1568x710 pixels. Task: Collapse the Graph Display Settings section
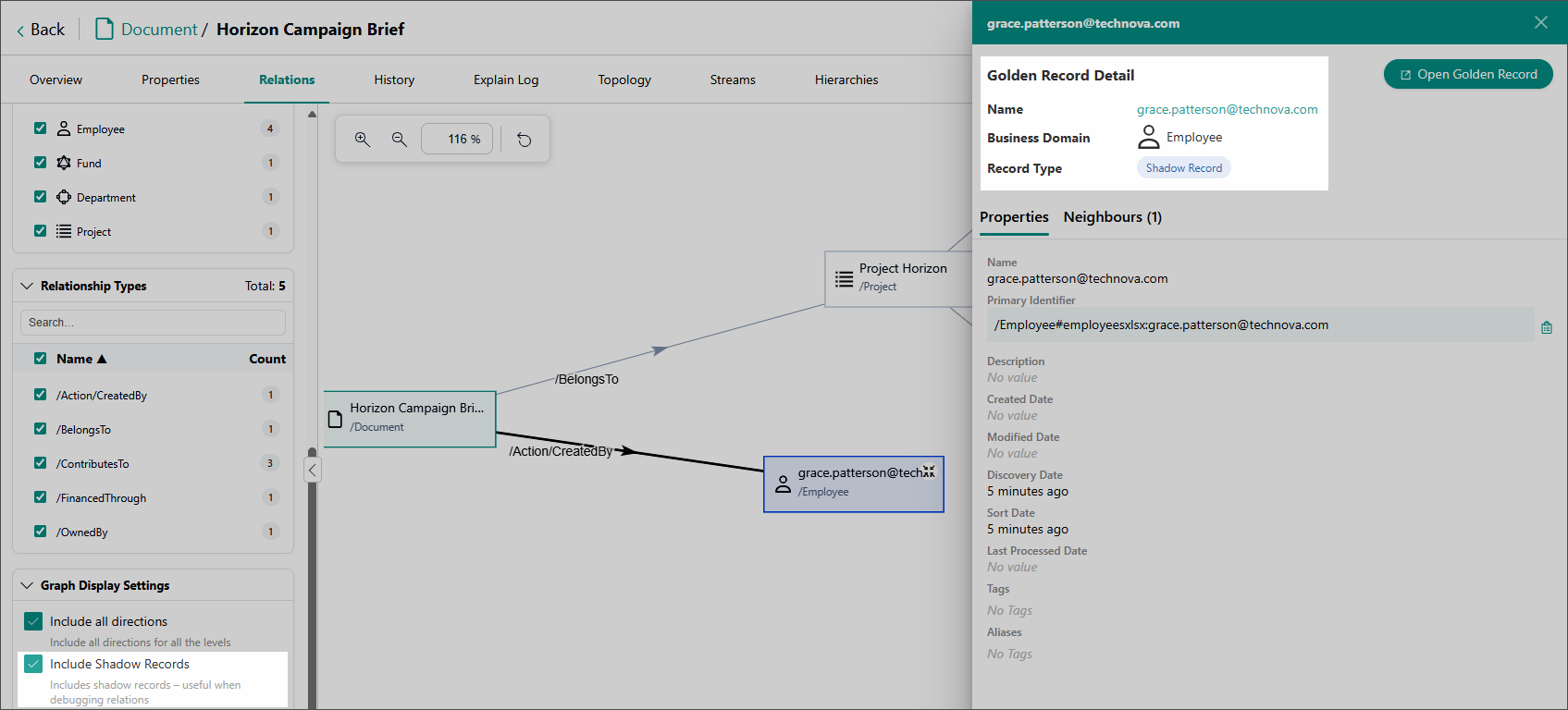coord(27,585)
